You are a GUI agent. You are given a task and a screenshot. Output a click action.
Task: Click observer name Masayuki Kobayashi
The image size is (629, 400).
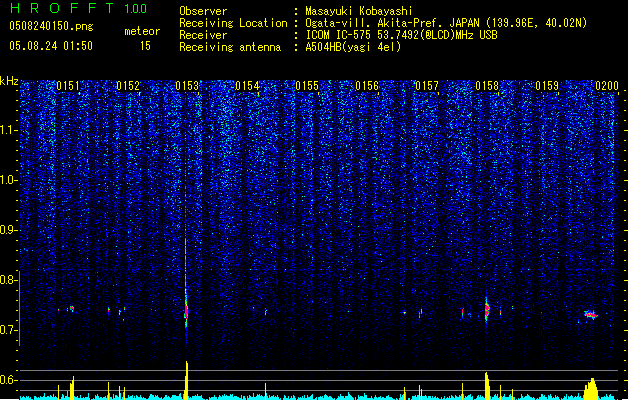359,11
